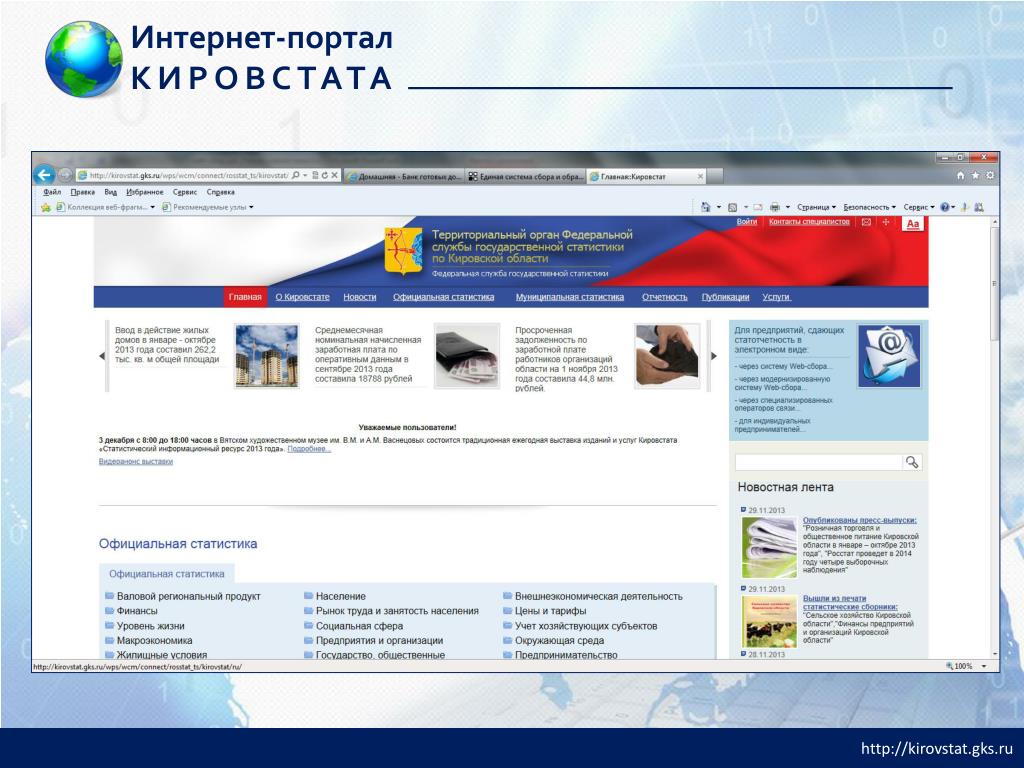Click the email @ envelope image in the sidebar
The image size is (1024, 768).
(889, 357)
